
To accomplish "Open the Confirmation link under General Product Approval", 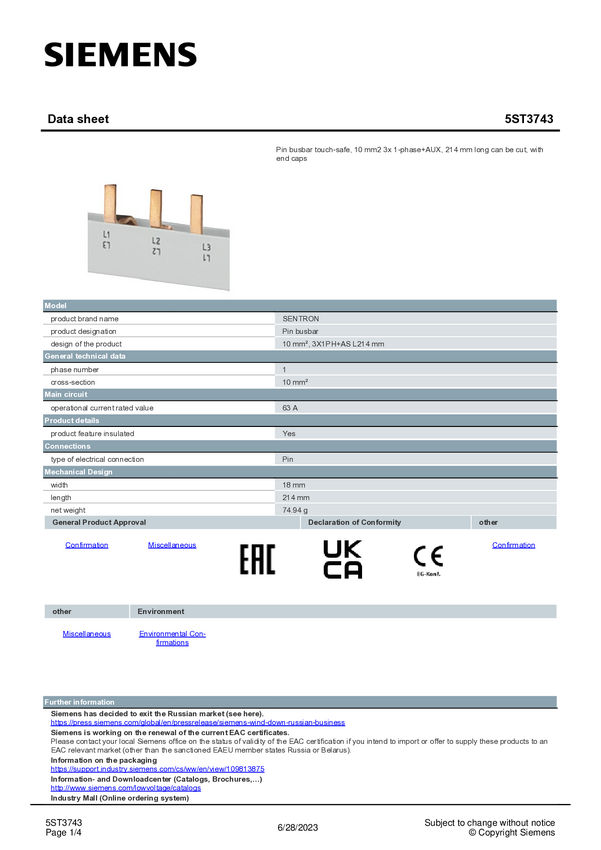I will pos(87,545).
